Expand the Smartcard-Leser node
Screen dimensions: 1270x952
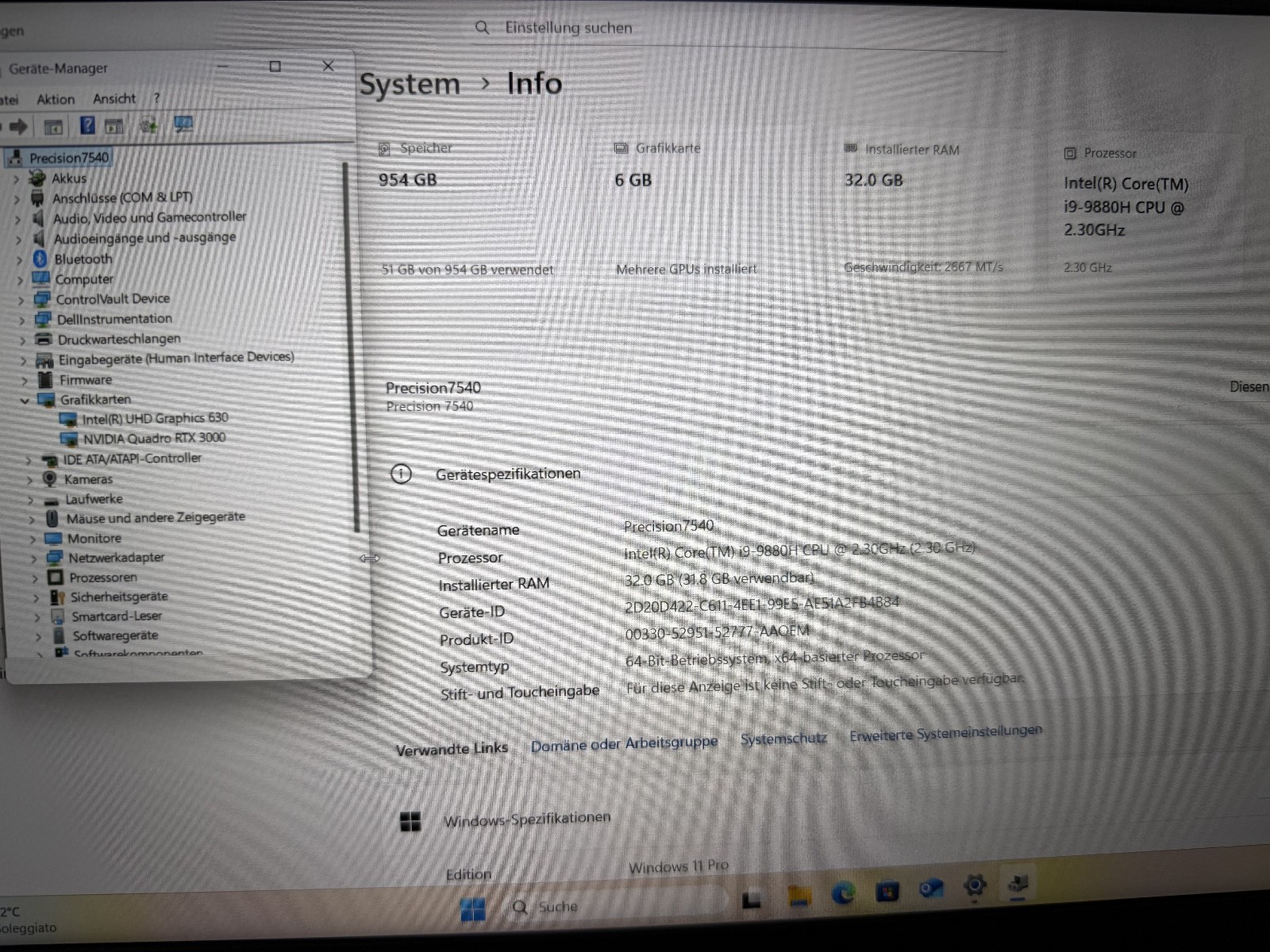point(37,617)
